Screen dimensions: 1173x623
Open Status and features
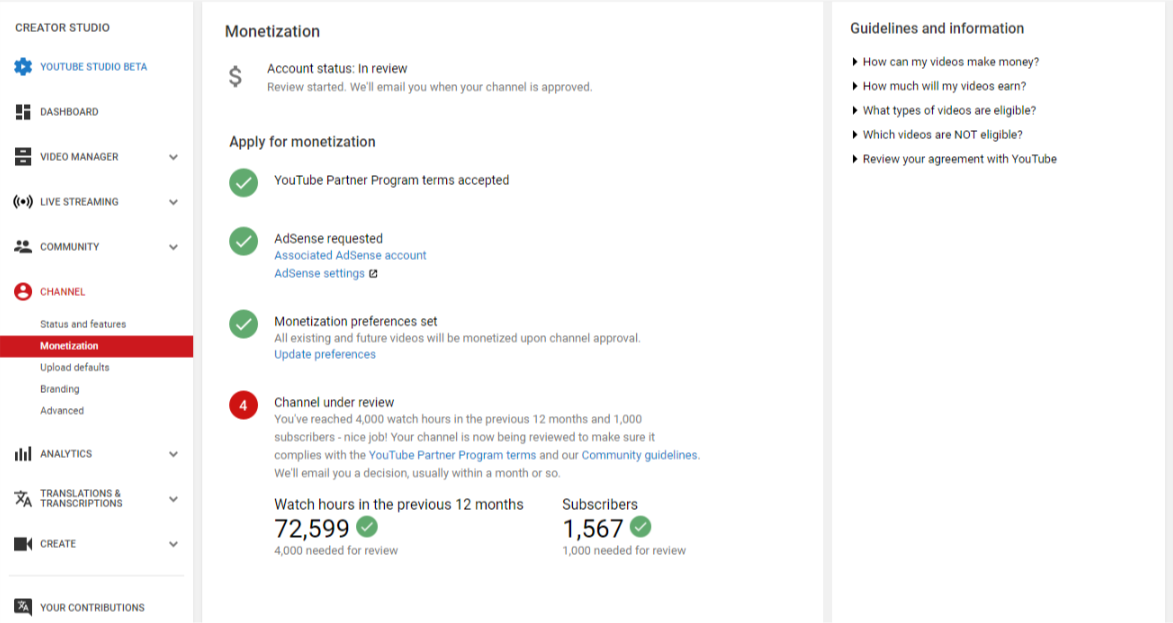tap(83, 324)
